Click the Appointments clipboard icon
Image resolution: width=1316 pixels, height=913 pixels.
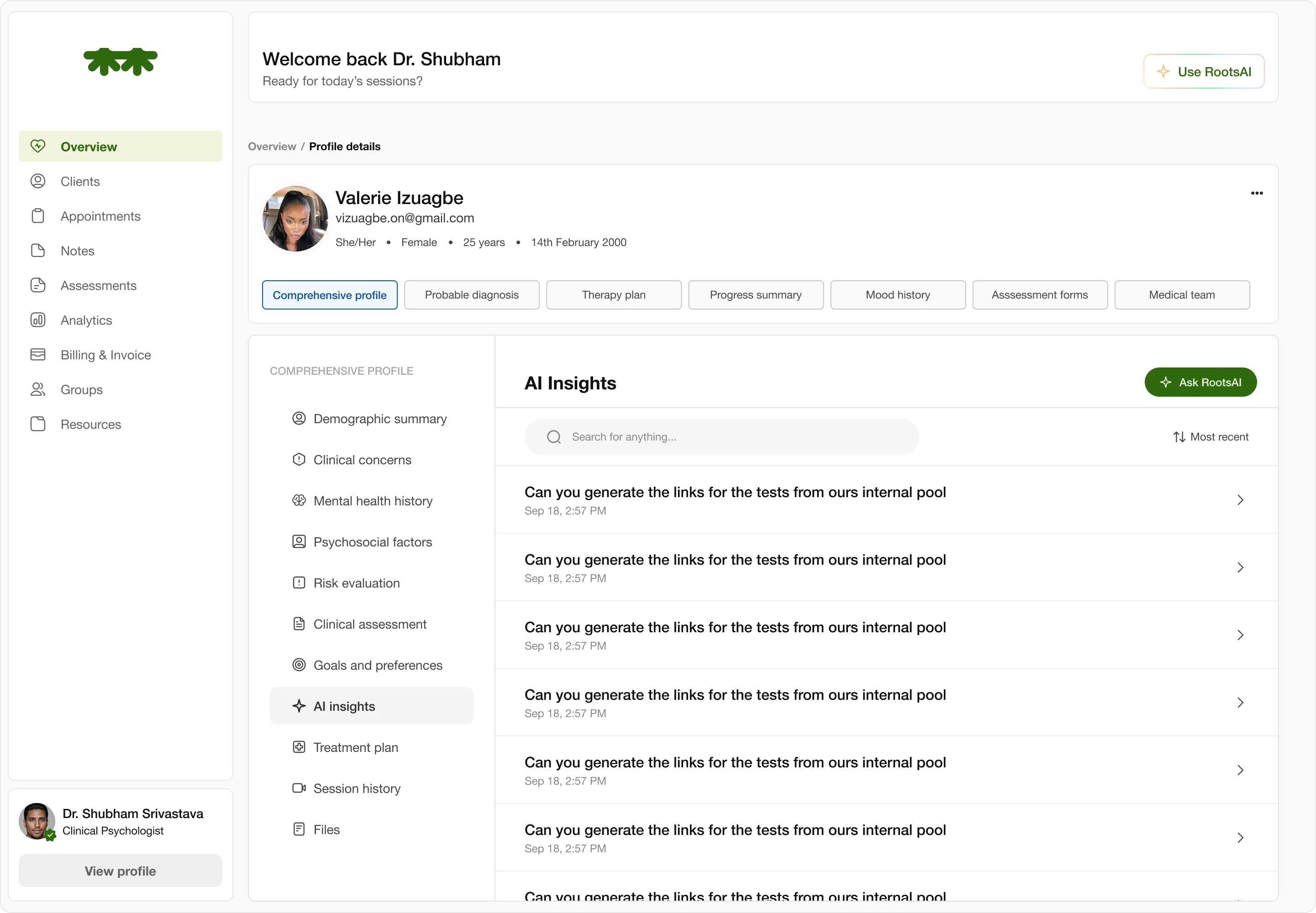coord(38,215)
